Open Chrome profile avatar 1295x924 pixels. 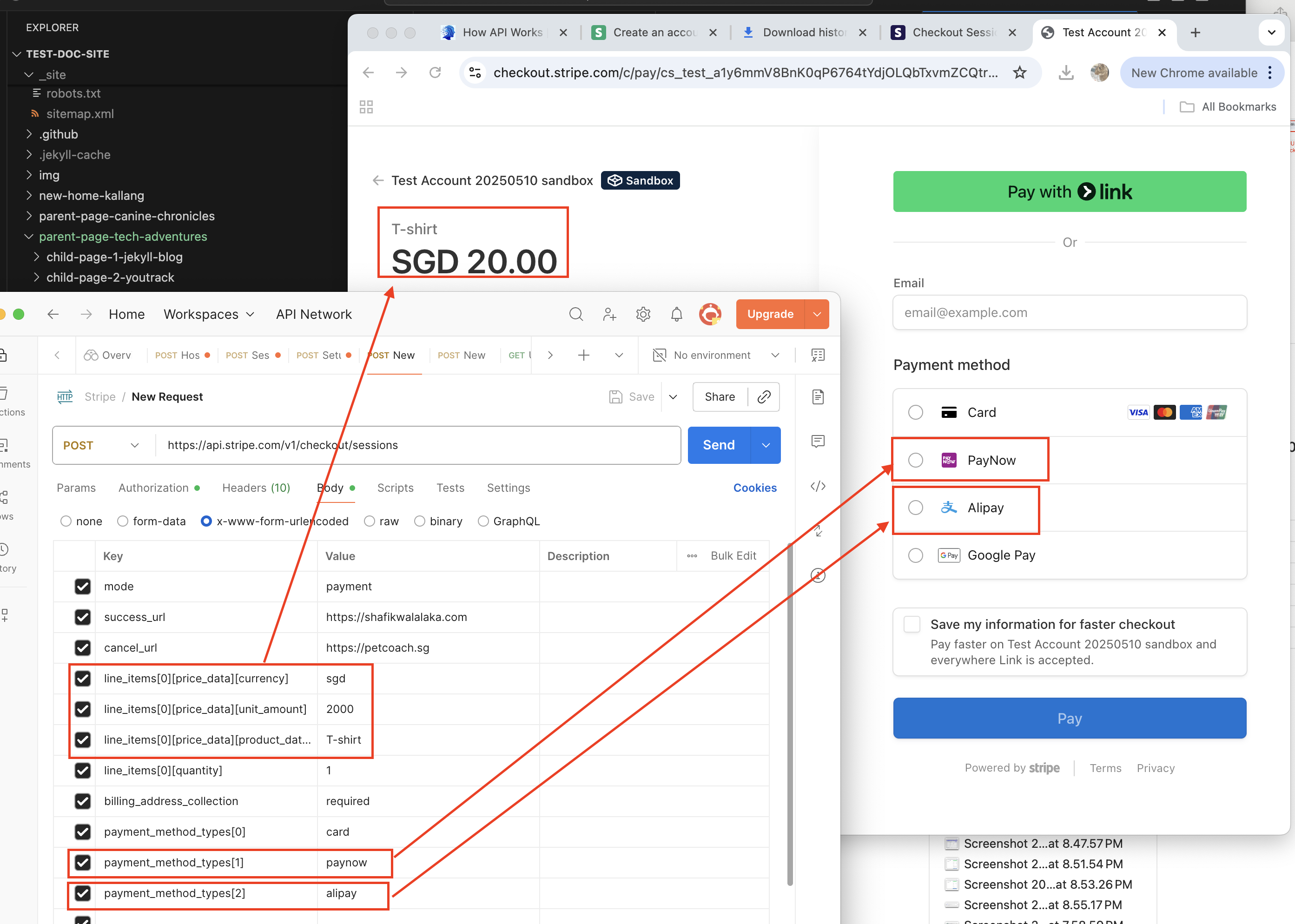pyautogui.click(x=1099, y=72)
